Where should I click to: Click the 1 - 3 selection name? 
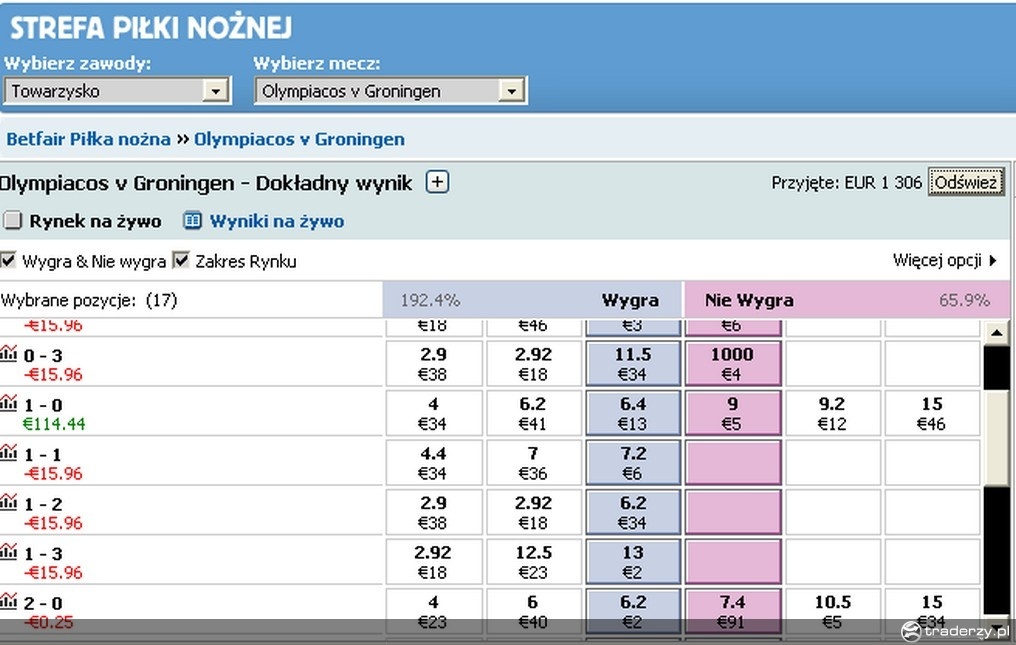pyautogui.click(x=43, y=554)
